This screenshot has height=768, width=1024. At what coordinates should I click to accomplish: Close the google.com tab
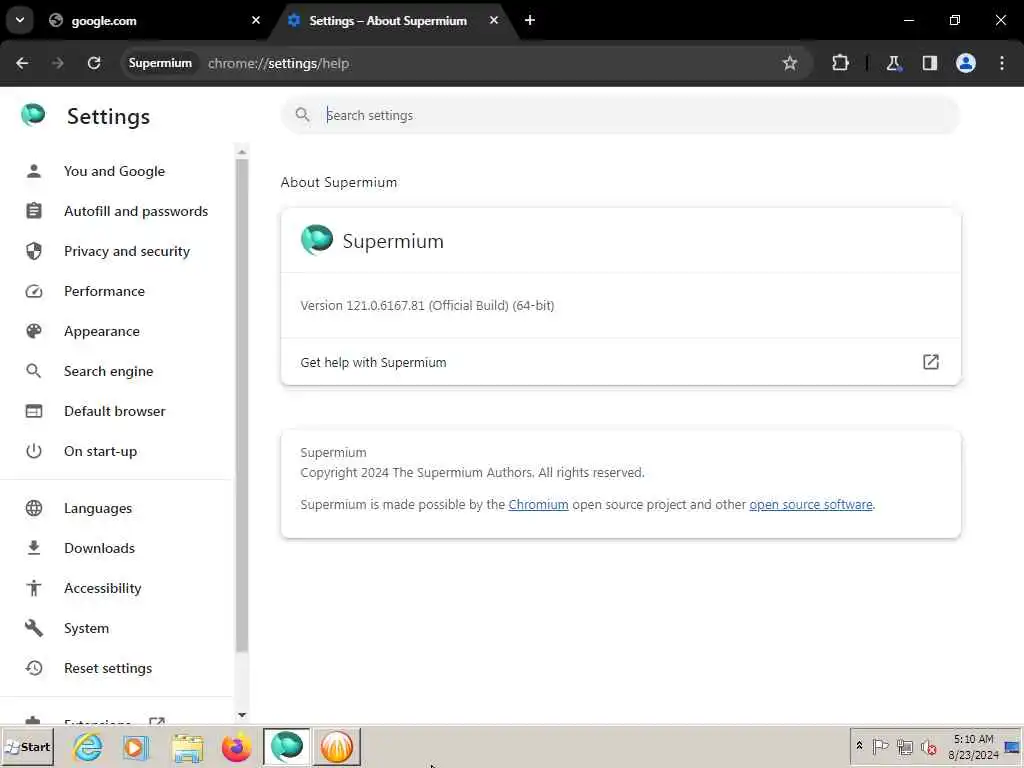(256, 21)
